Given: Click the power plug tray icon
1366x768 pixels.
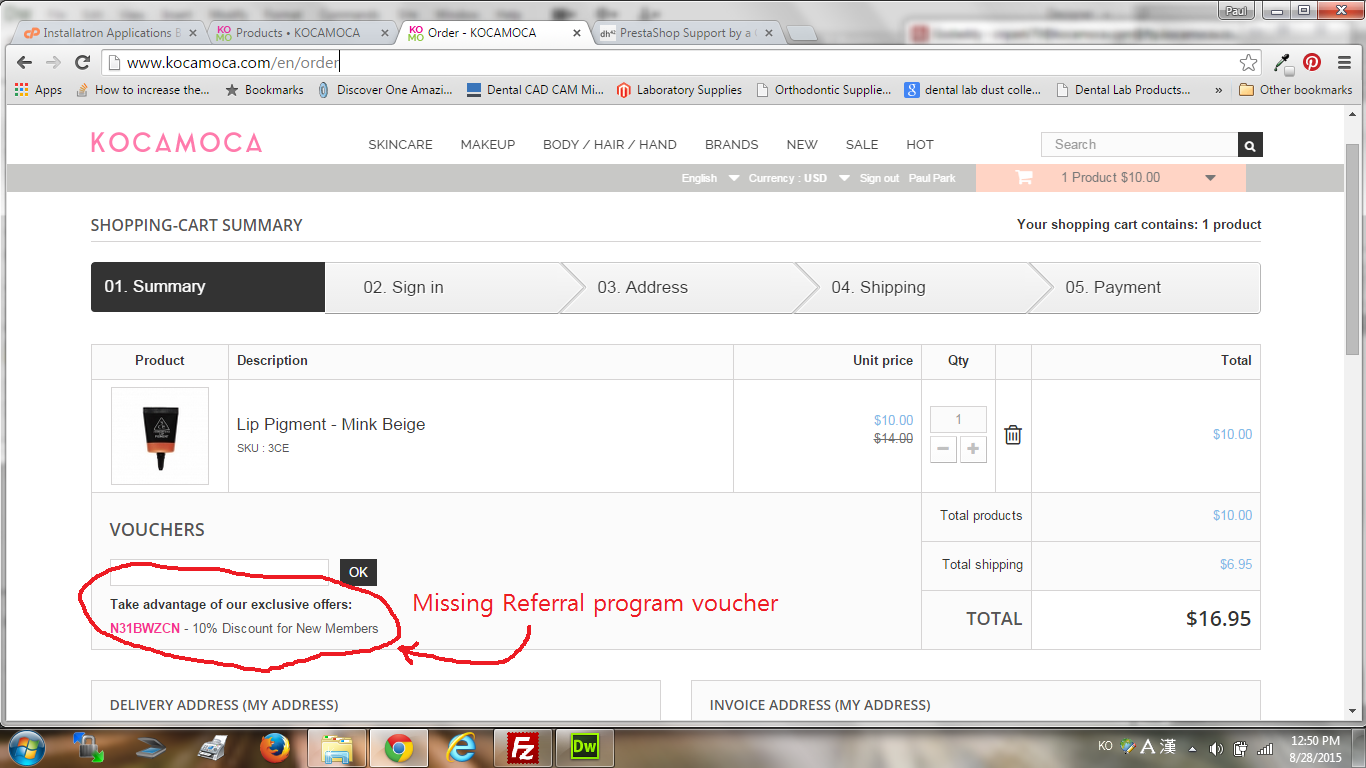Looking at the screenshot, I should (1240, 748).
